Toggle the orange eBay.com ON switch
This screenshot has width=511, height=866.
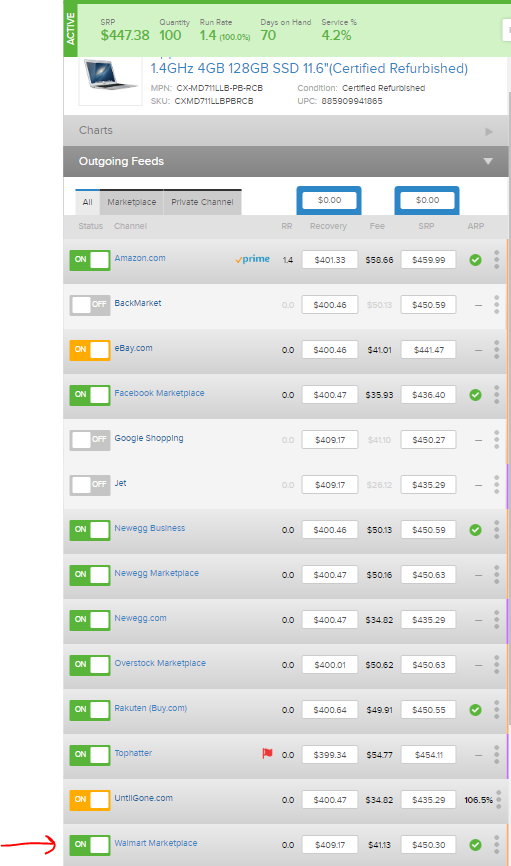90,350
